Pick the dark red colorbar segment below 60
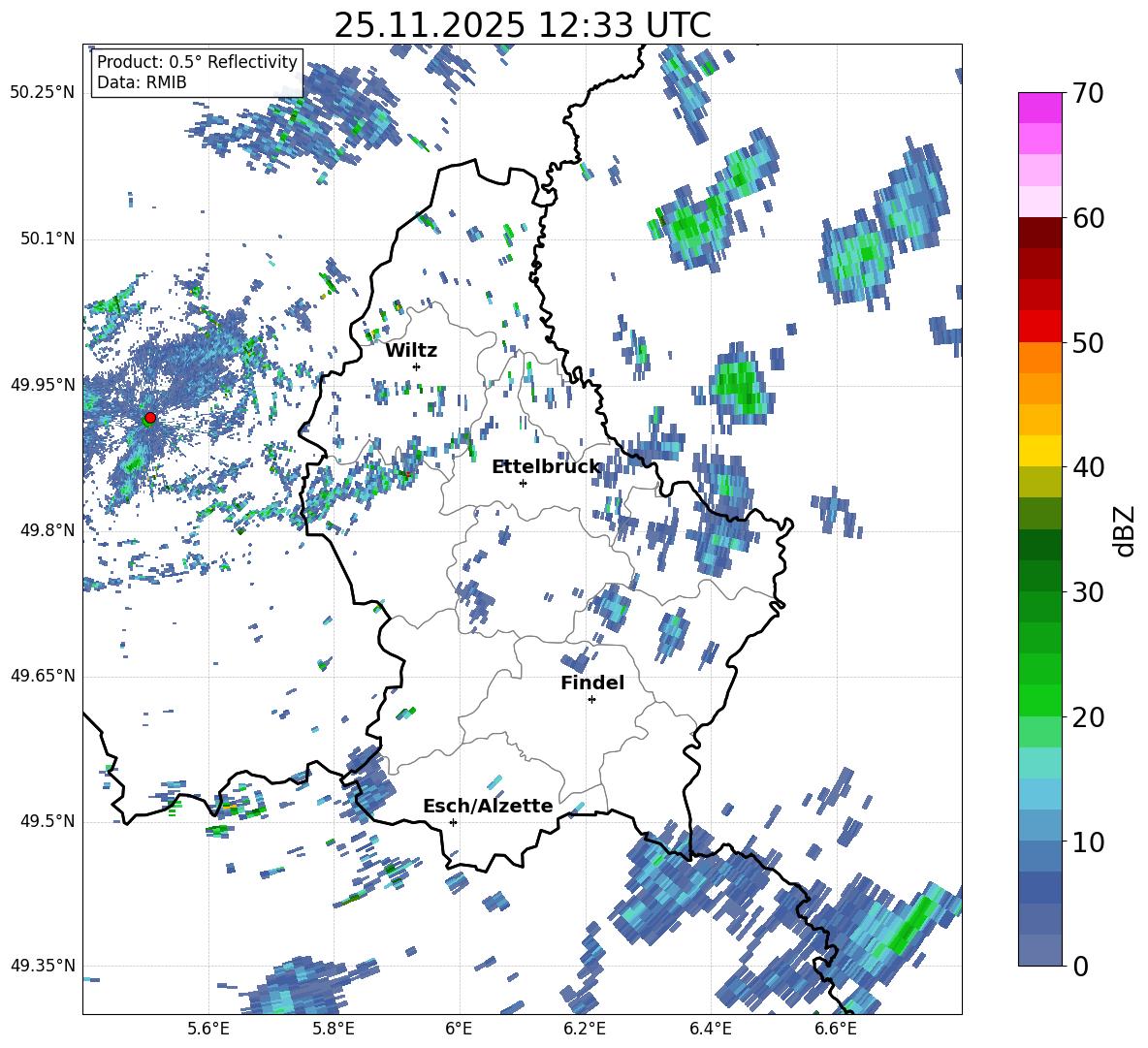The width and height of the screenshot is (1148, 1048). (1039, 233)
